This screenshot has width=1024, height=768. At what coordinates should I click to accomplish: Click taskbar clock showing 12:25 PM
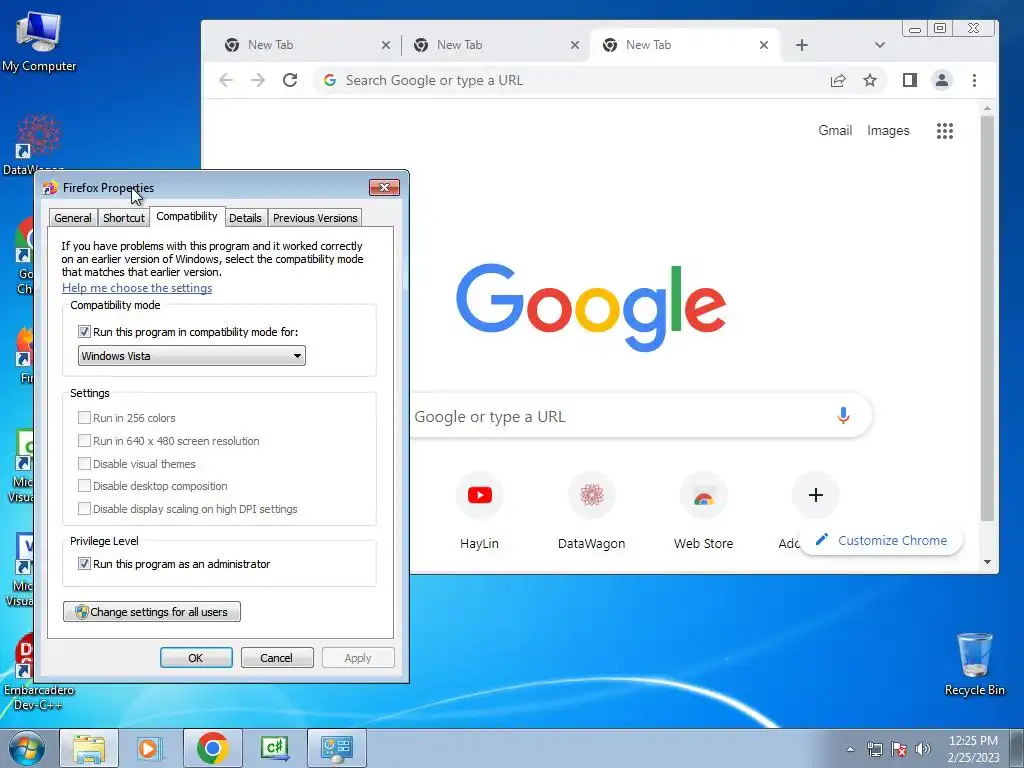973,749
